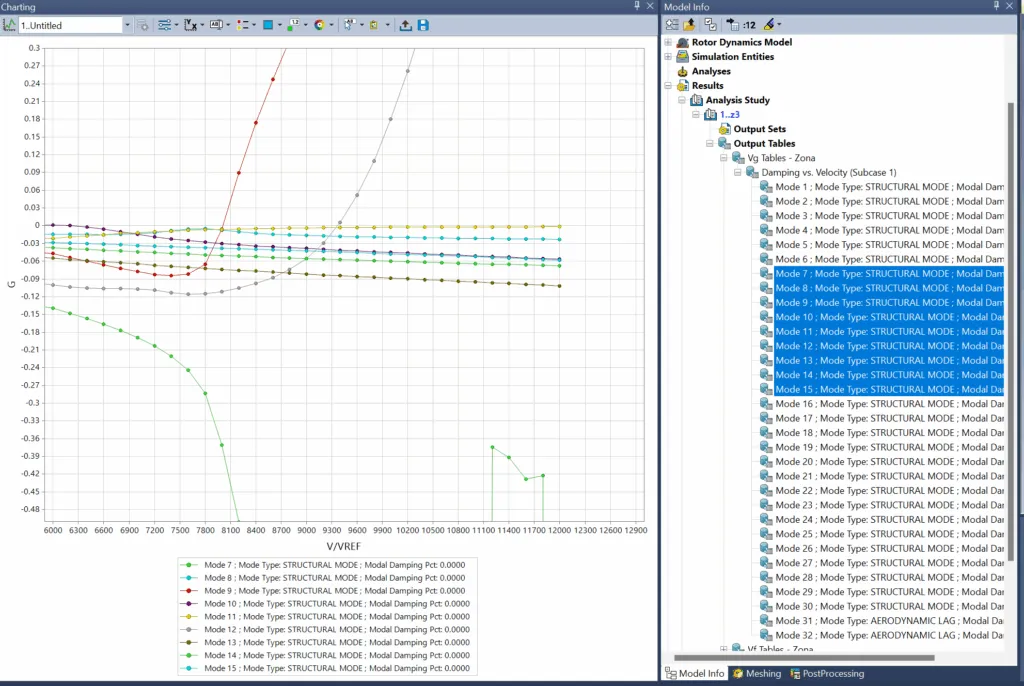Open the chart color wheel options
Image resolution: width=1024 pixels, height=686 pixels.
click(319, 25)
